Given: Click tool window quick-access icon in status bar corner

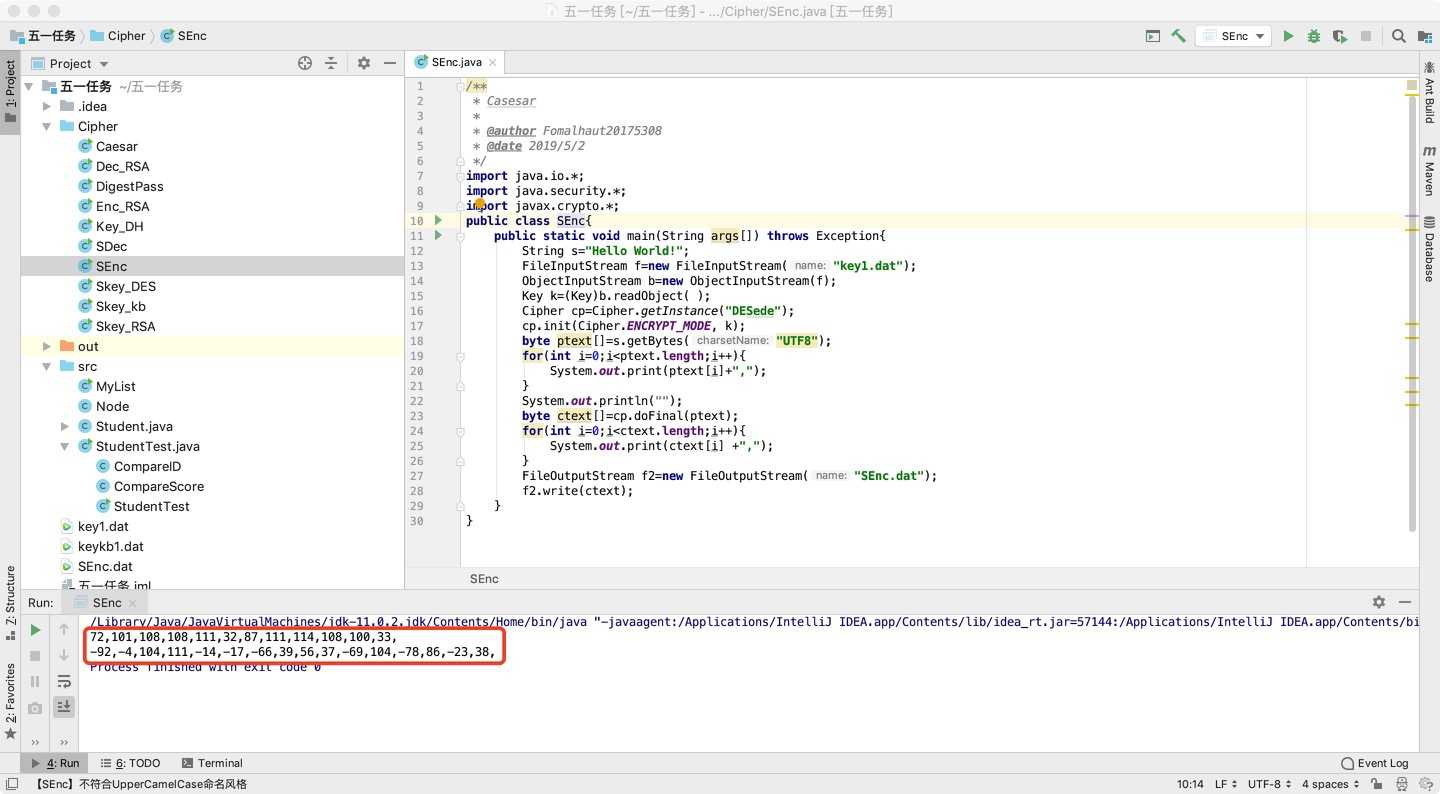Looking at the screenshot, I should [11, 785].
